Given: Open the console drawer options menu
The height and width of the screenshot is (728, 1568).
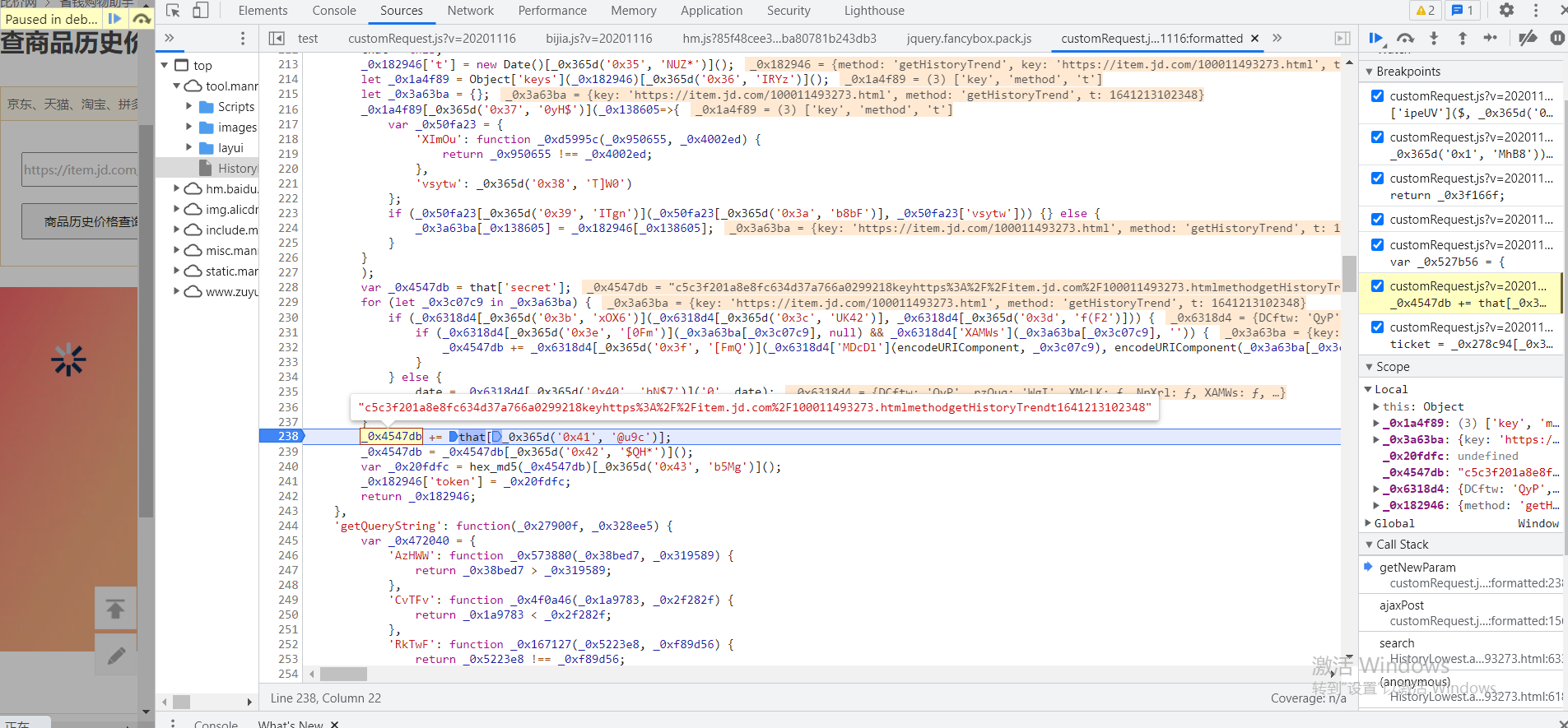Looking at the screenshot, I should [173, 724].
